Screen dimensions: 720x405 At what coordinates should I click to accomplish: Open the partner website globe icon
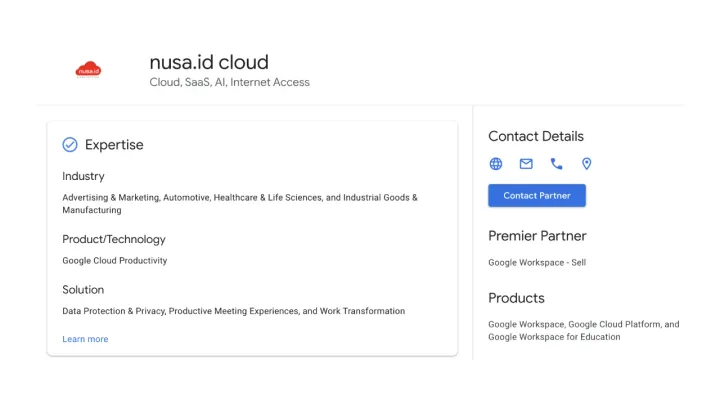(495, 163)
